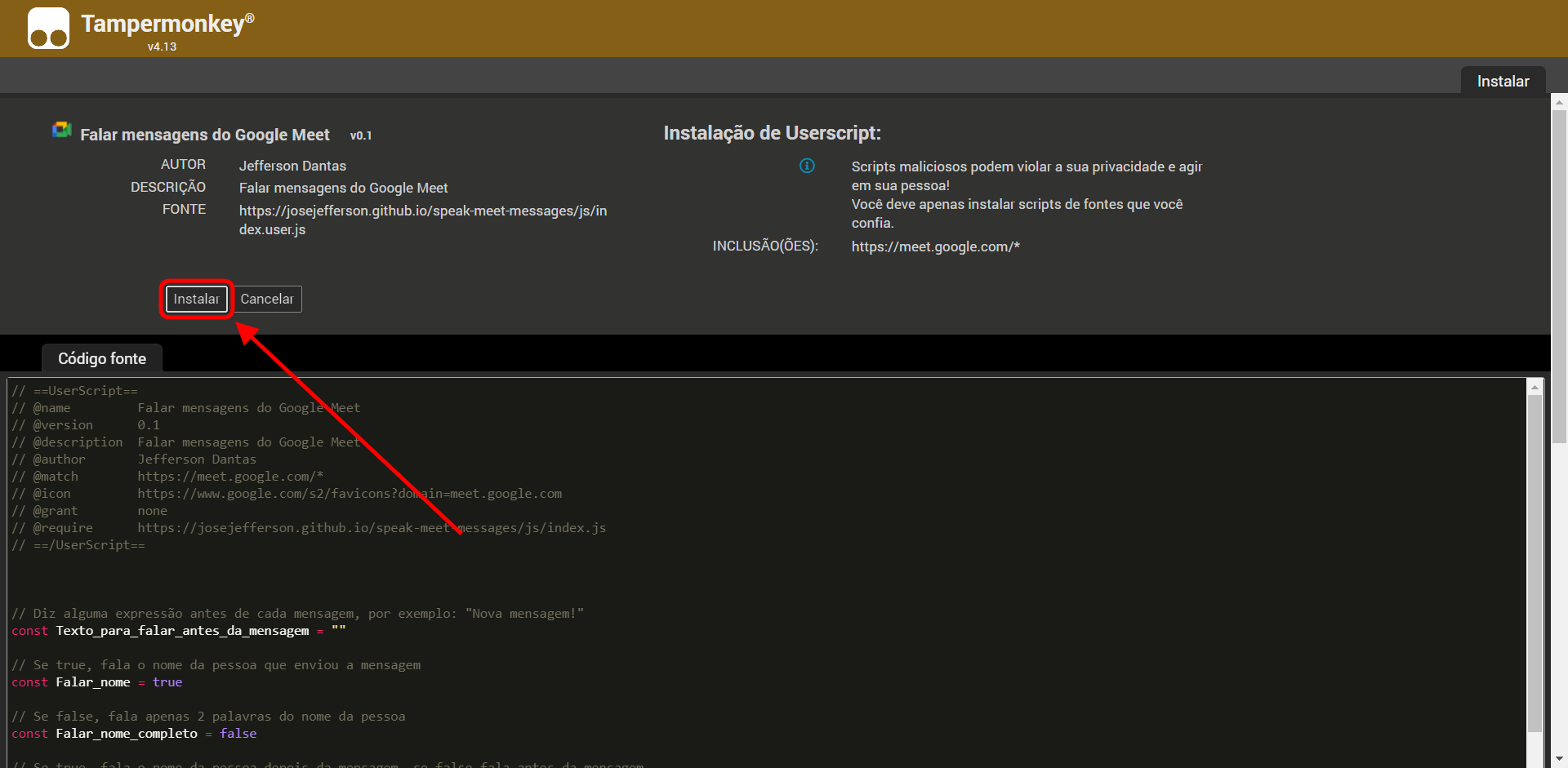Screen dimensions: 1568x768
Task: Click the https://meet.google.com/* inclusion entry
Action: (936, 246)
